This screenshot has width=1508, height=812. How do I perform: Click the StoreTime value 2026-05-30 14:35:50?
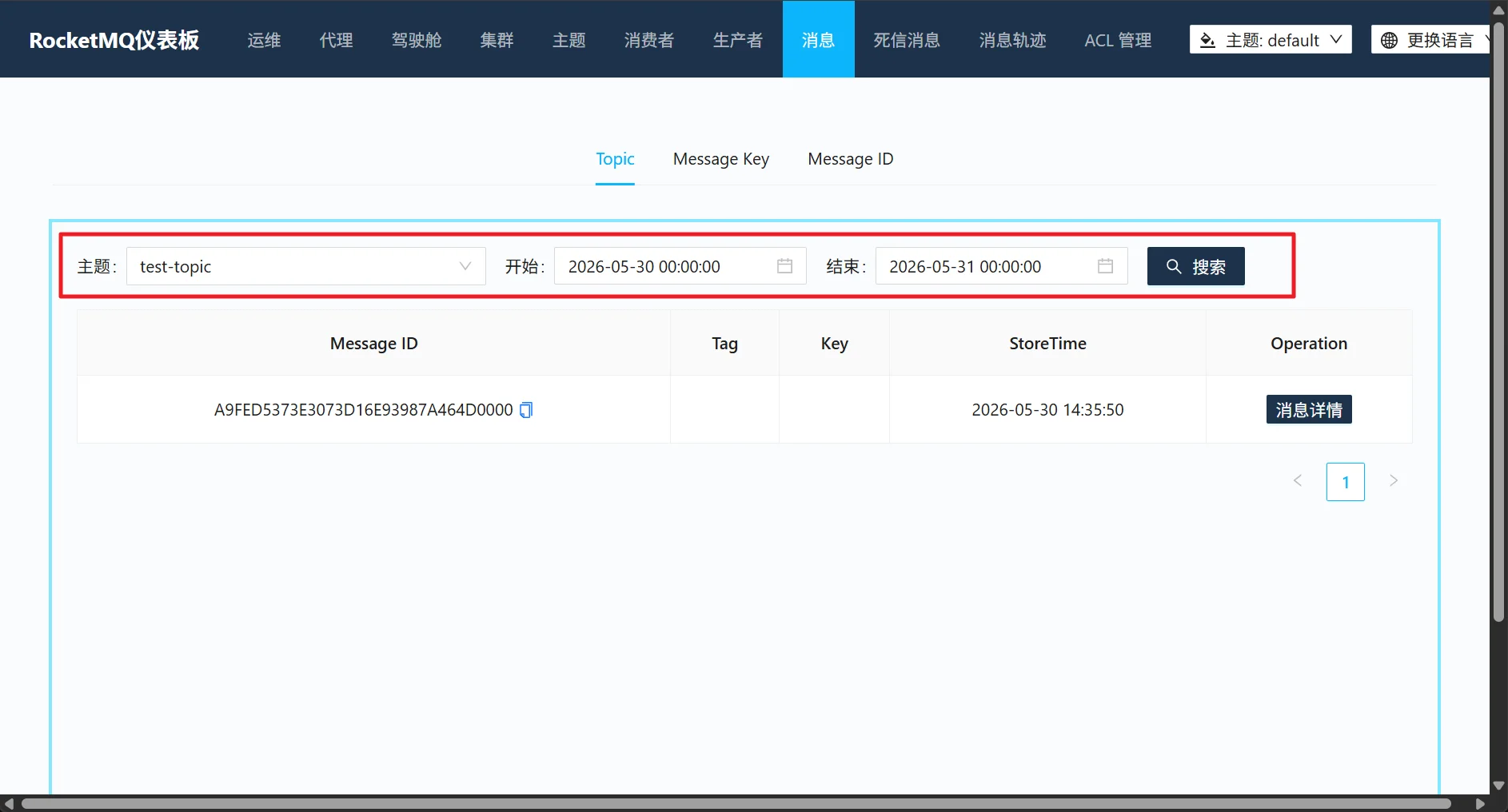pos(1047,410)
